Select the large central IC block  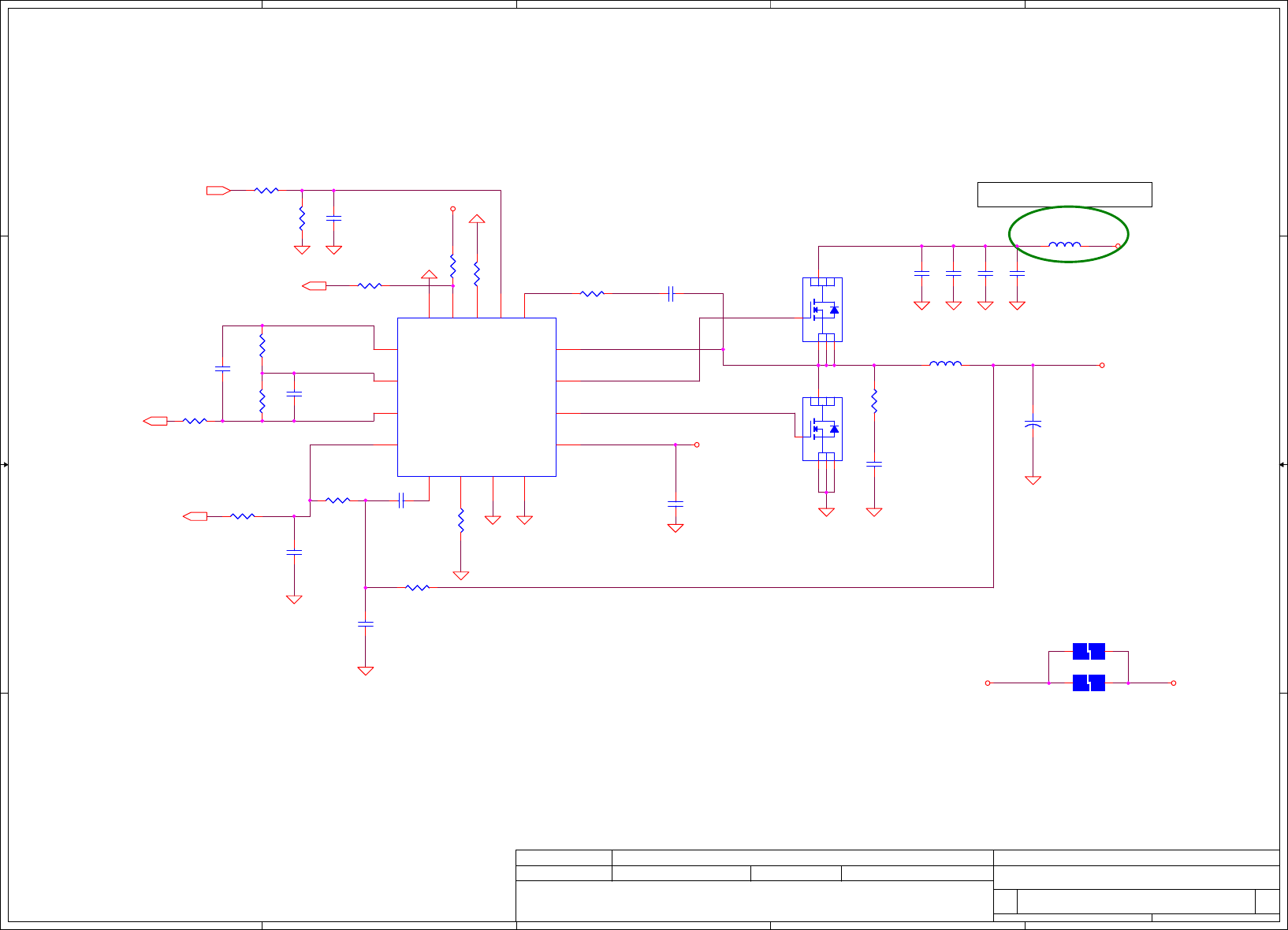[x=477, y=397]
